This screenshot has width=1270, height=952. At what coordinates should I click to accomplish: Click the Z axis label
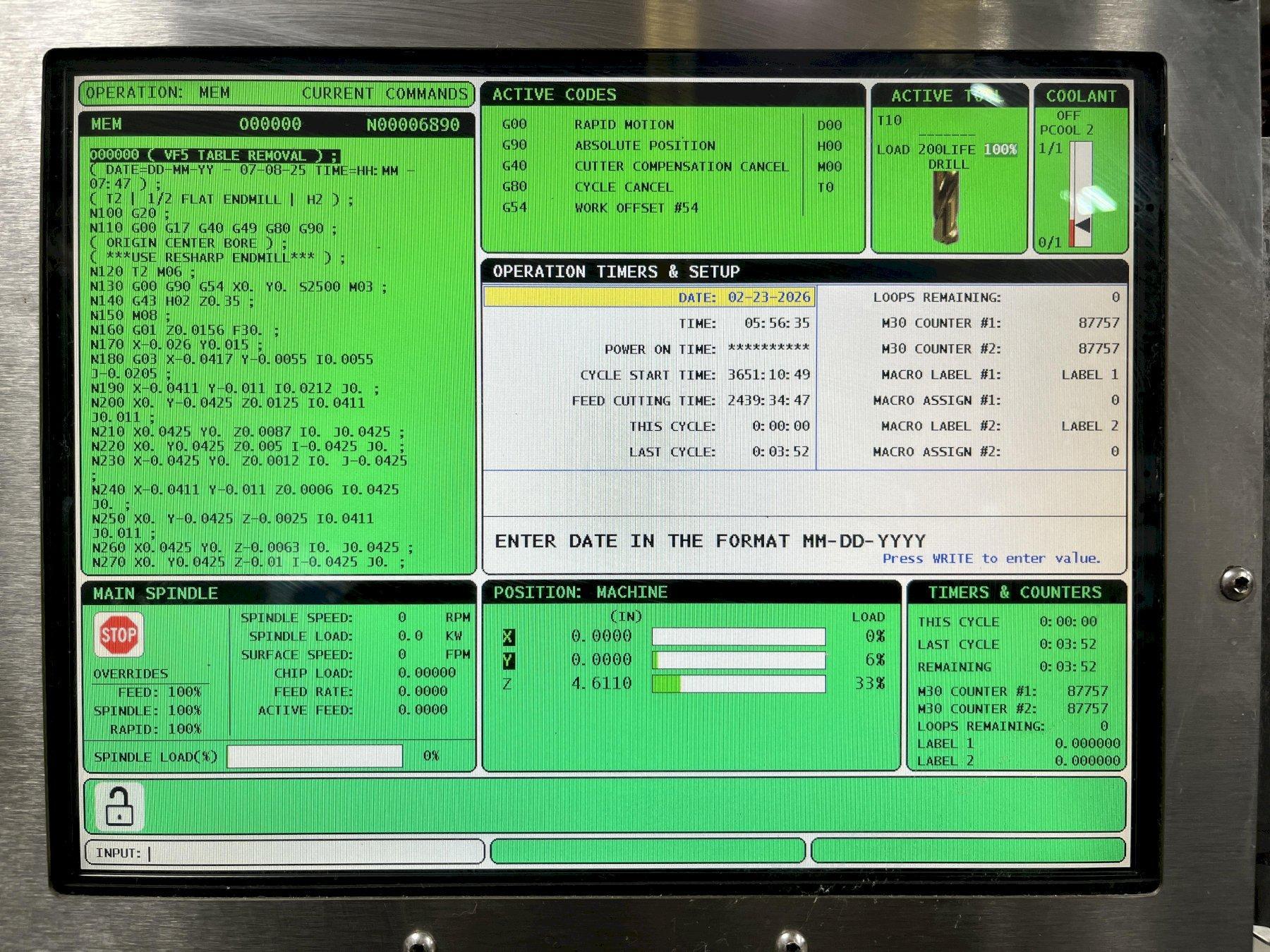507,683
